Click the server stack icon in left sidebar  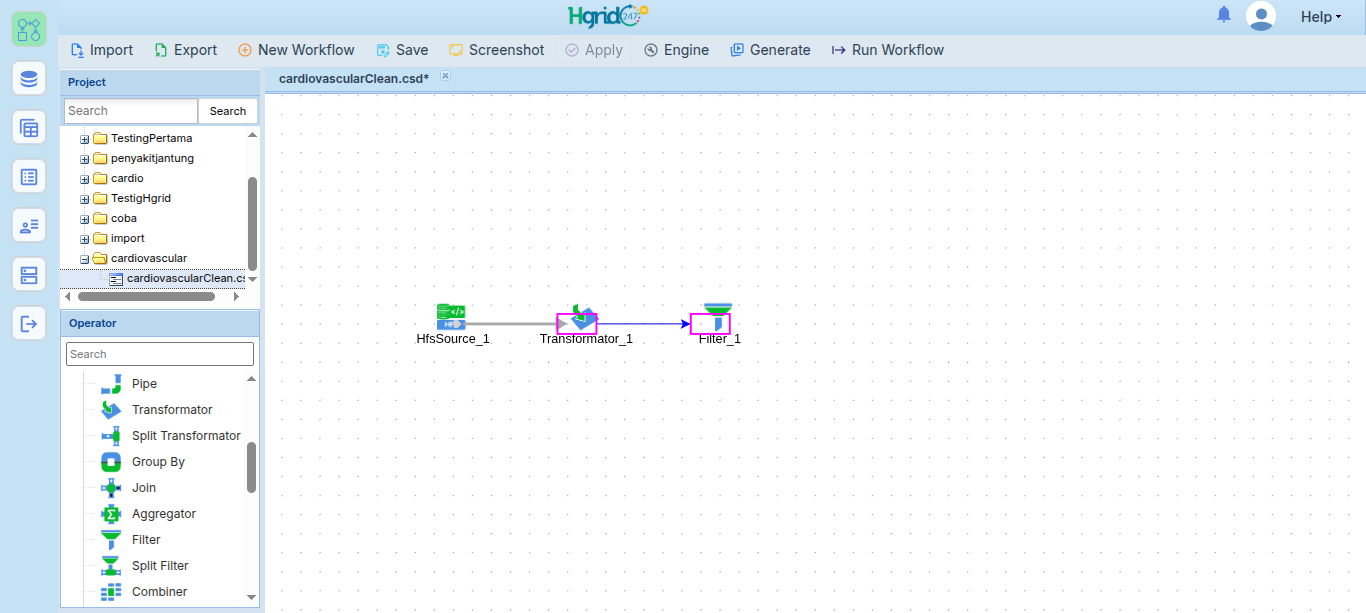coord(29,274)
